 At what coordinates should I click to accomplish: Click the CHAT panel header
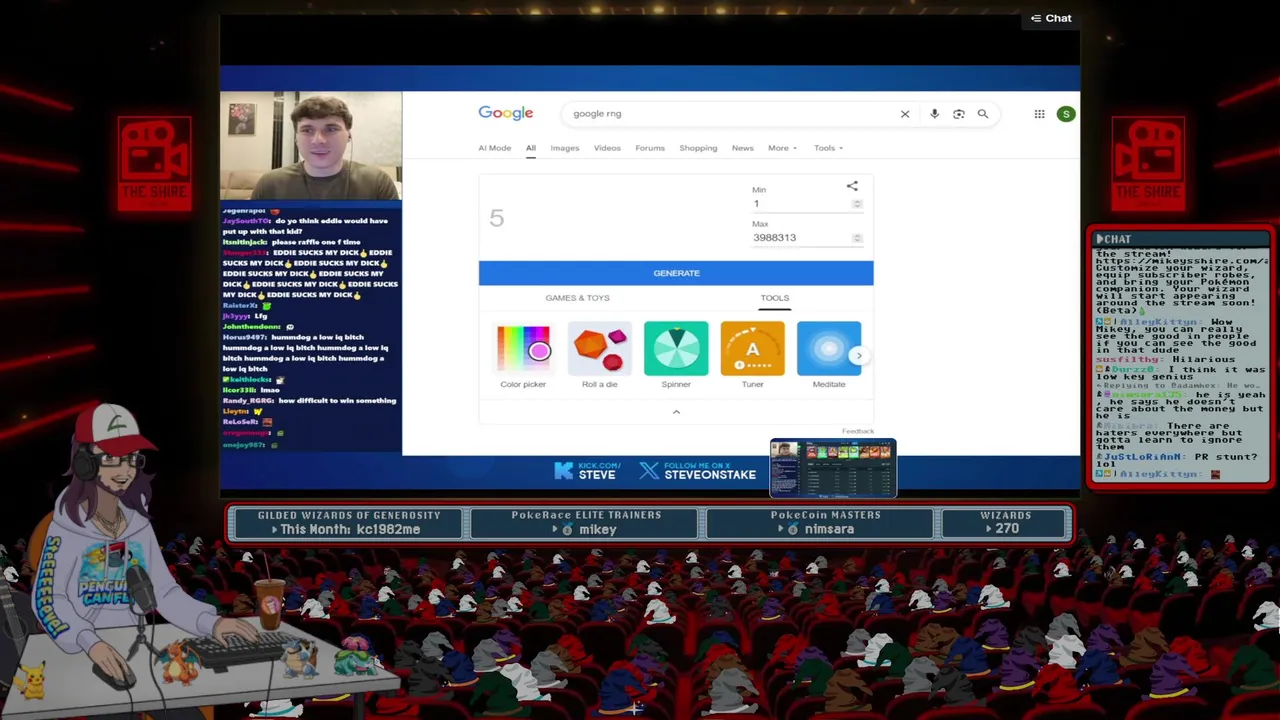tap(1180, 239)
